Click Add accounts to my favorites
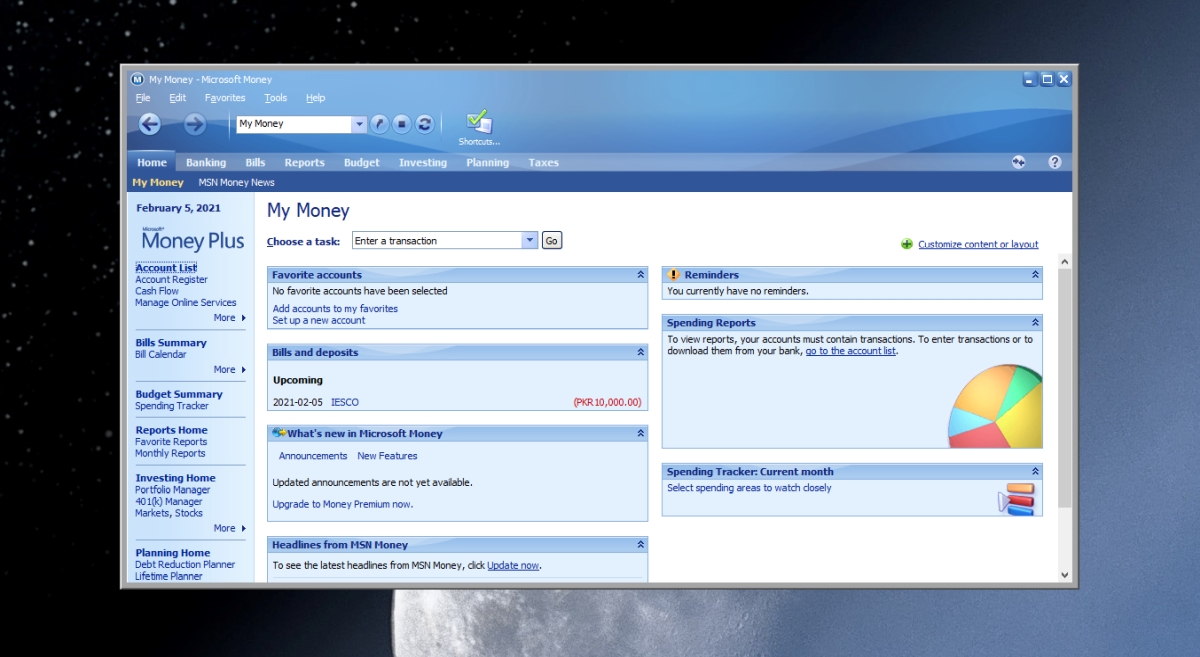The width and height of the screenshot is (1200, 657). [335, 309]
